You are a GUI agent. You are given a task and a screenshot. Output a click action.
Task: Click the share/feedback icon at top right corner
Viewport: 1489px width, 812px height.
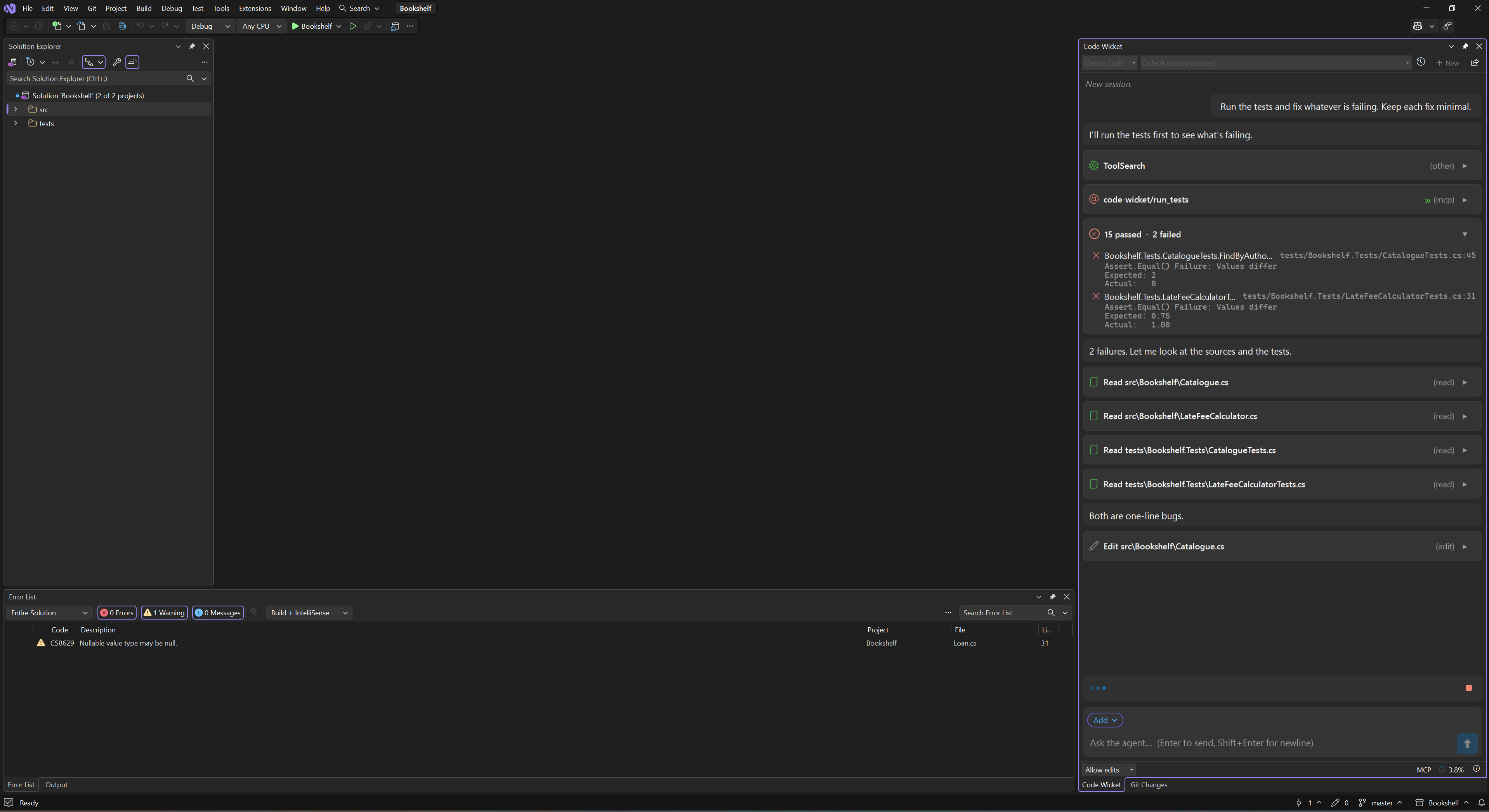(x=1447, y=26)
